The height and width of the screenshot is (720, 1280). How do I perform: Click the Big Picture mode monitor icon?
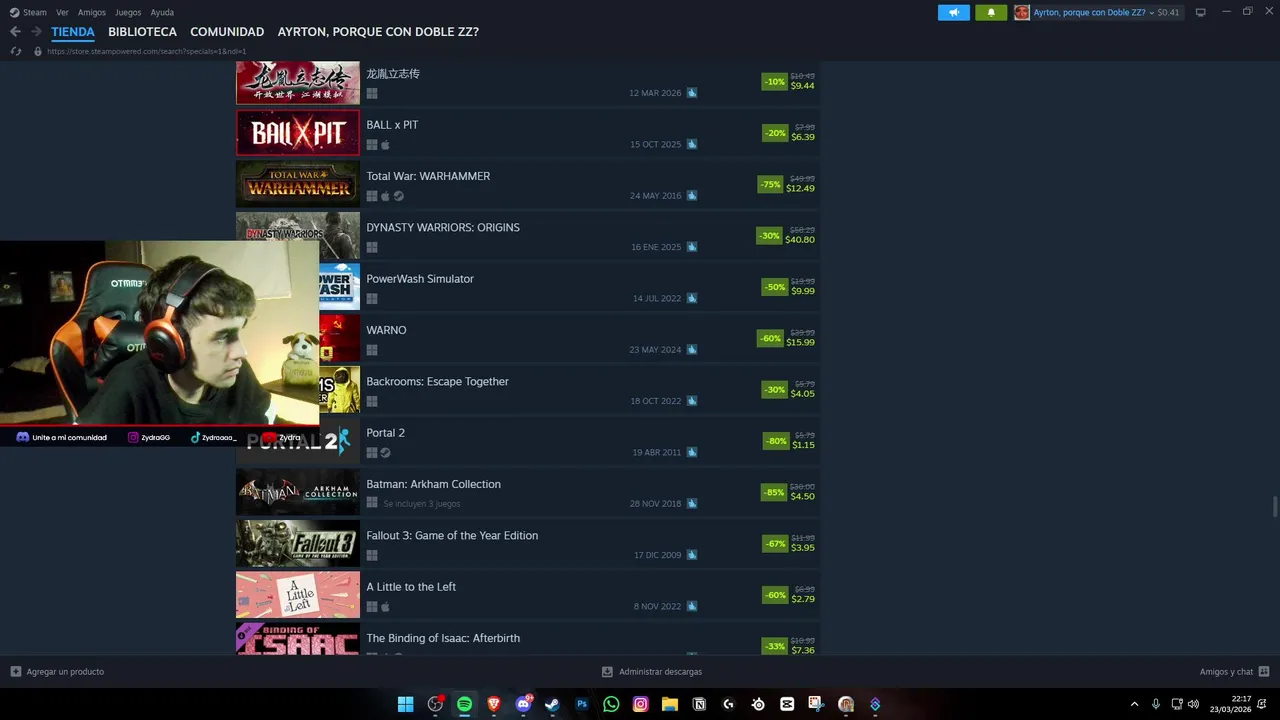tap(1200, 12)
